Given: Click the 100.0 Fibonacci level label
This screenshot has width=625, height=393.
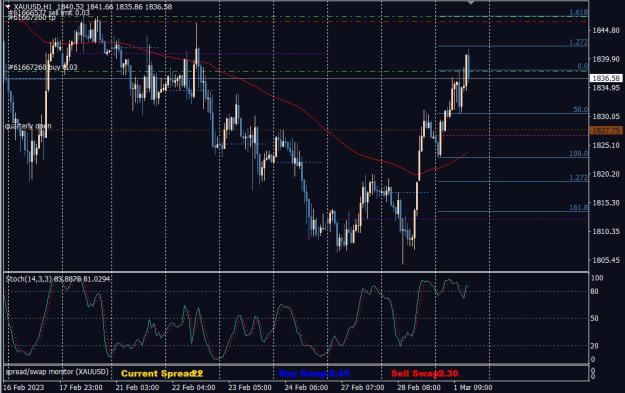Looking at the screenshot, I should tap(578, 153).
